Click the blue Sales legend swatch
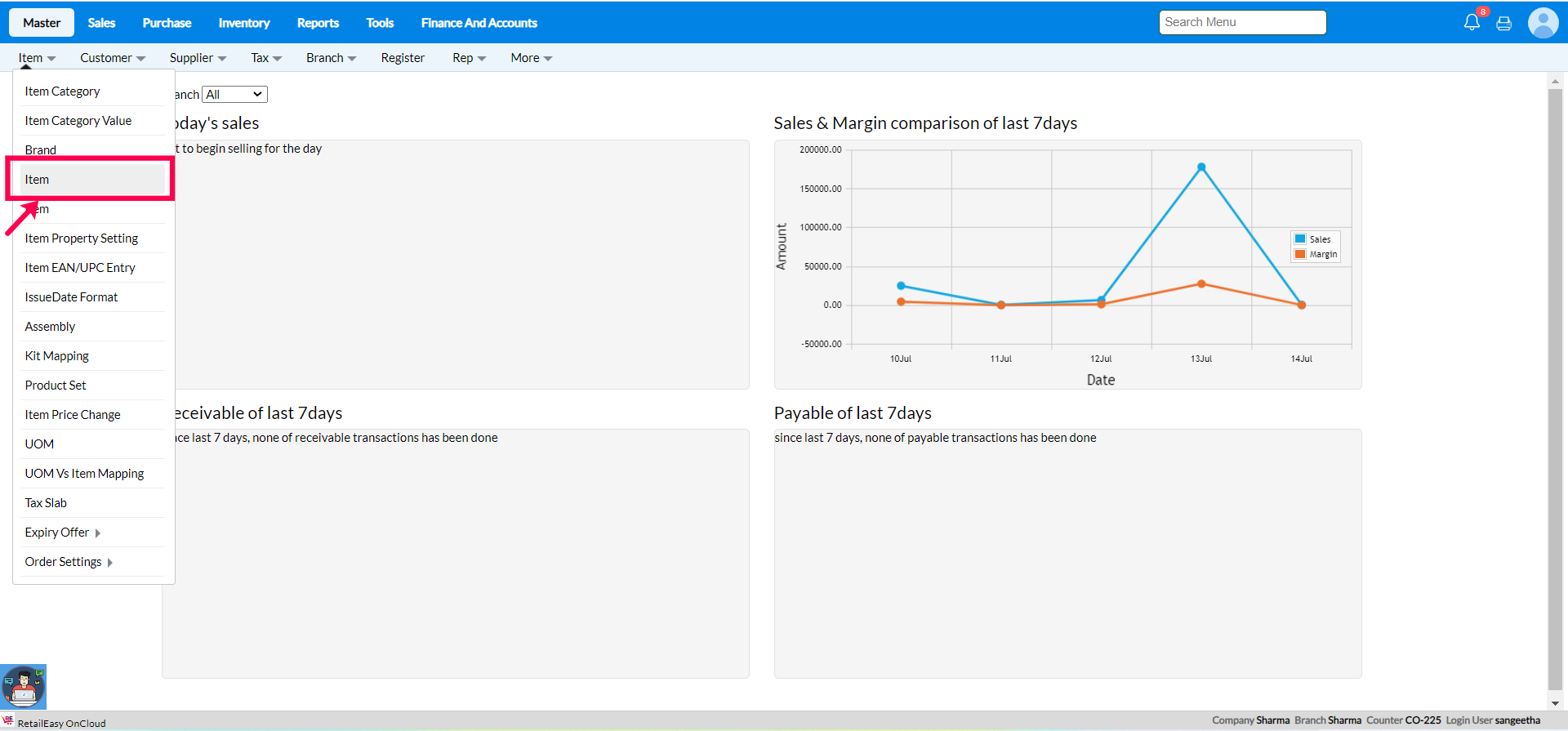This screenshot has height=731, width=1568. point(1300,239)
